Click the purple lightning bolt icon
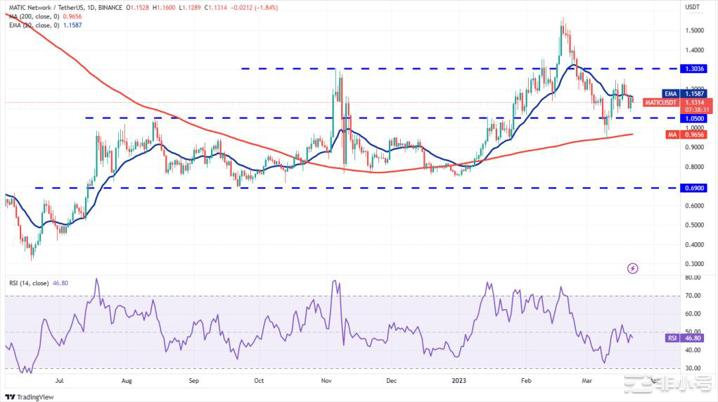The image size is (718, 402). (x=632, y=268)
